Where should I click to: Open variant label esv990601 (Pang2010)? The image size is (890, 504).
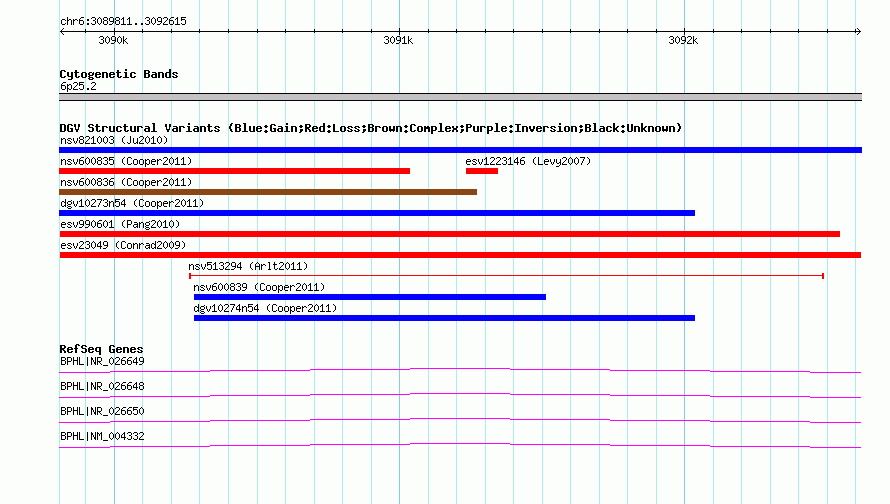(120, 224)
